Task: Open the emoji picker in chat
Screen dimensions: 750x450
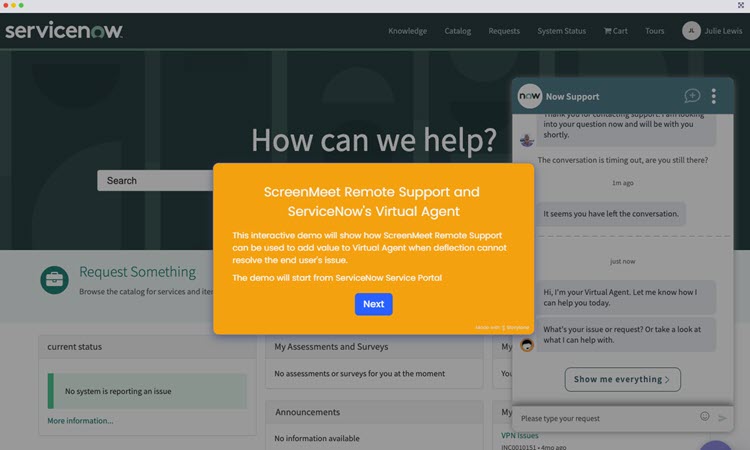Action: click(x=705, y=416)
